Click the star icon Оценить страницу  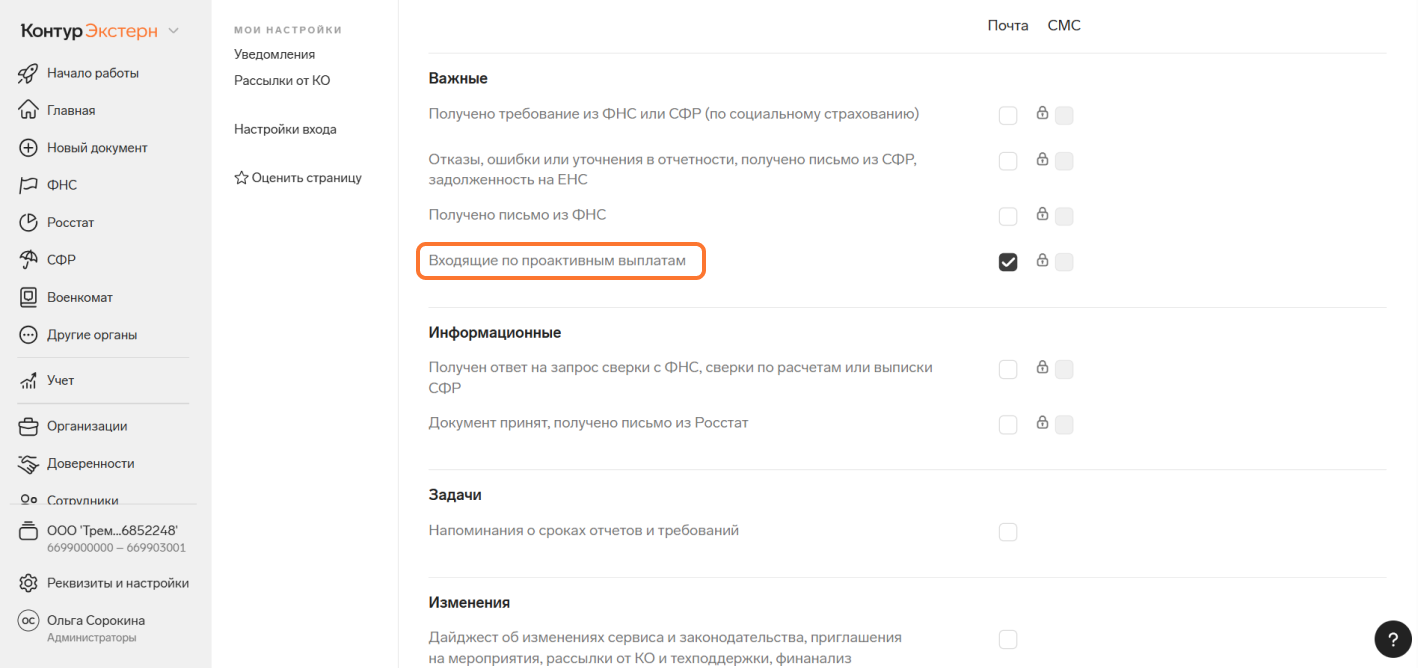[241, 178]
